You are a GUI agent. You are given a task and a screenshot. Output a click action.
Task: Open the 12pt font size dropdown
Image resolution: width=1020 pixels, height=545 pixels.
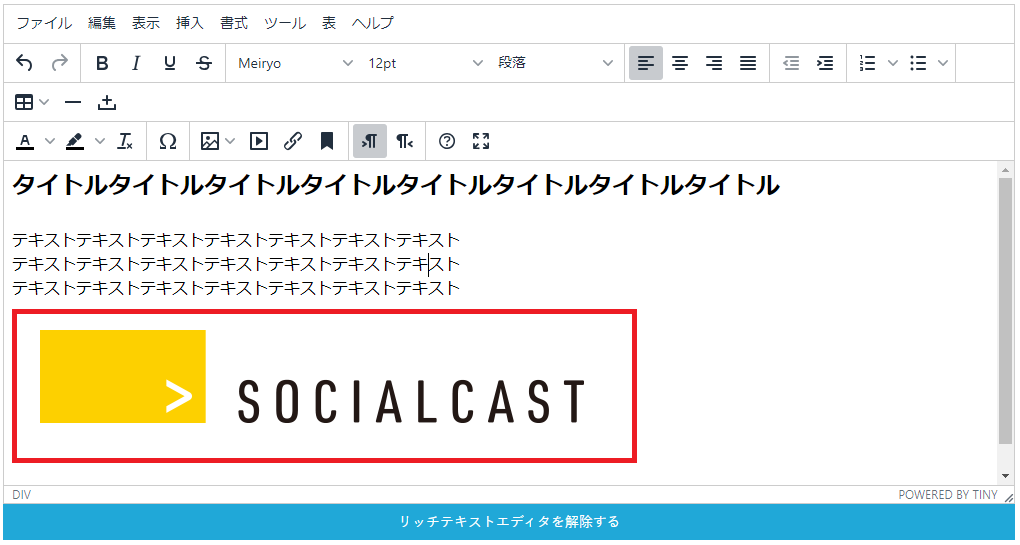click(425, 63)
